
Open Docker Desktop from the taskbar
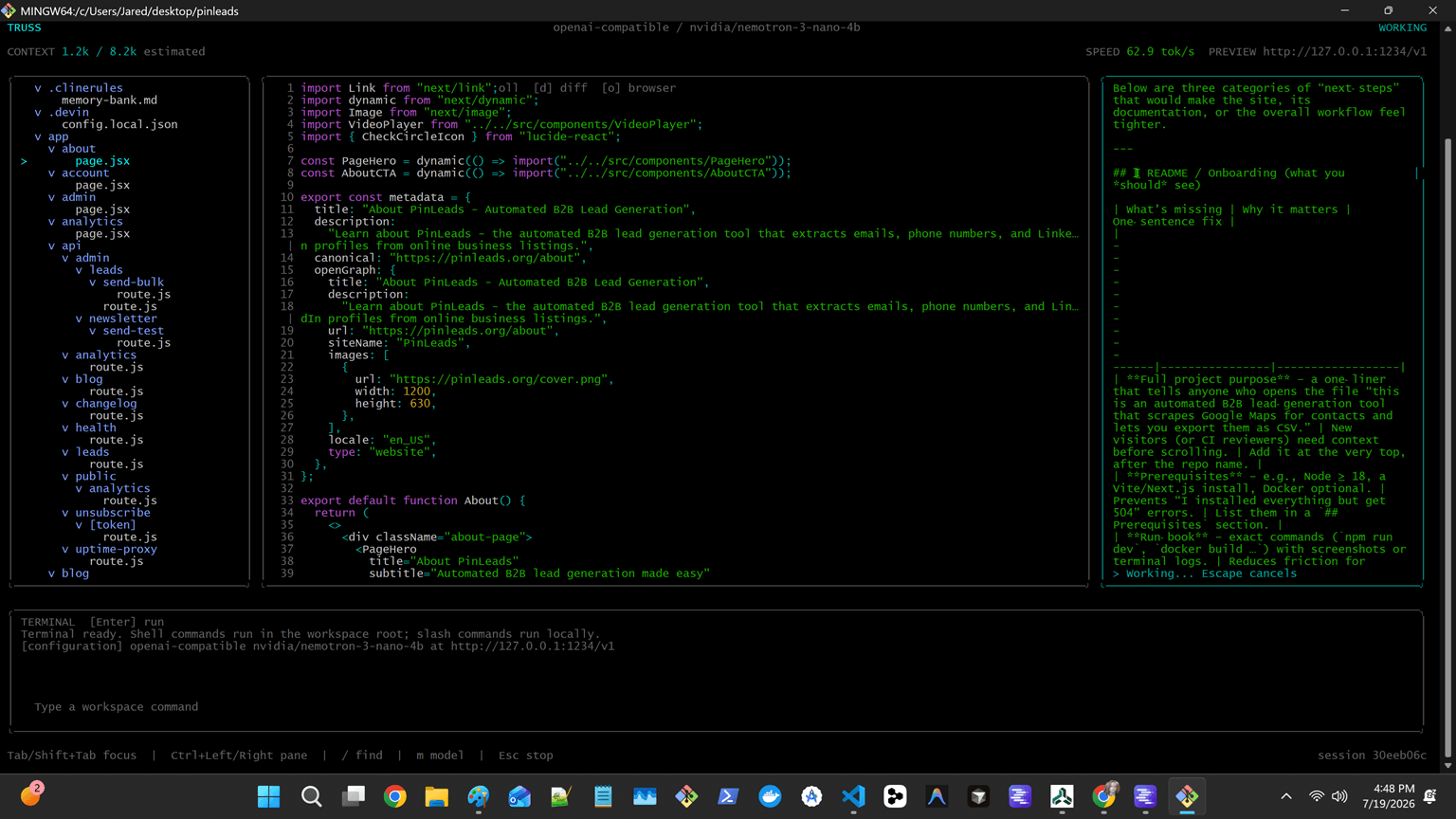click(x=770, y=796)
